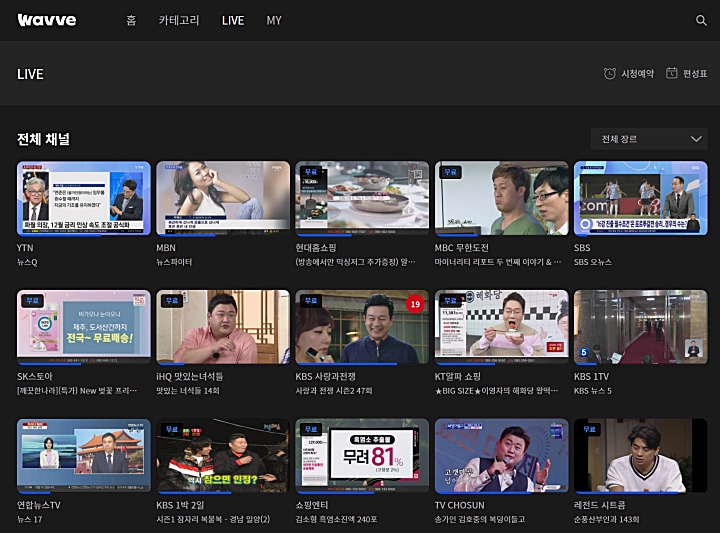Image resolution: width=720 pixels, height=533 pixels.
Task: Click the MBC 무한도전 channel title
Action: (461, 248)
